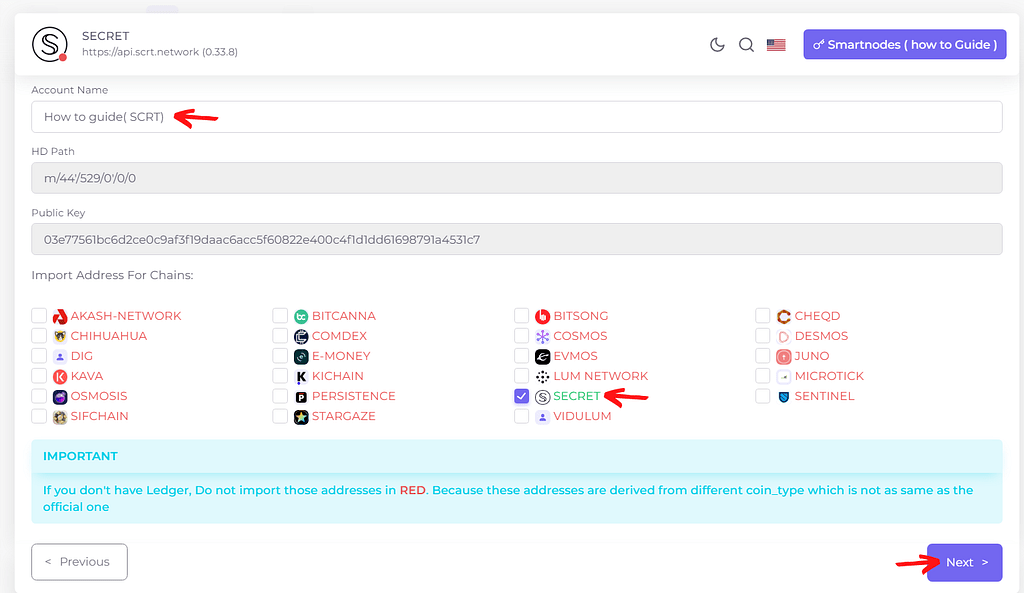Screen dimensions: 1024x593
Task: Check the JUNO checkbox
Action: (763, 356)
